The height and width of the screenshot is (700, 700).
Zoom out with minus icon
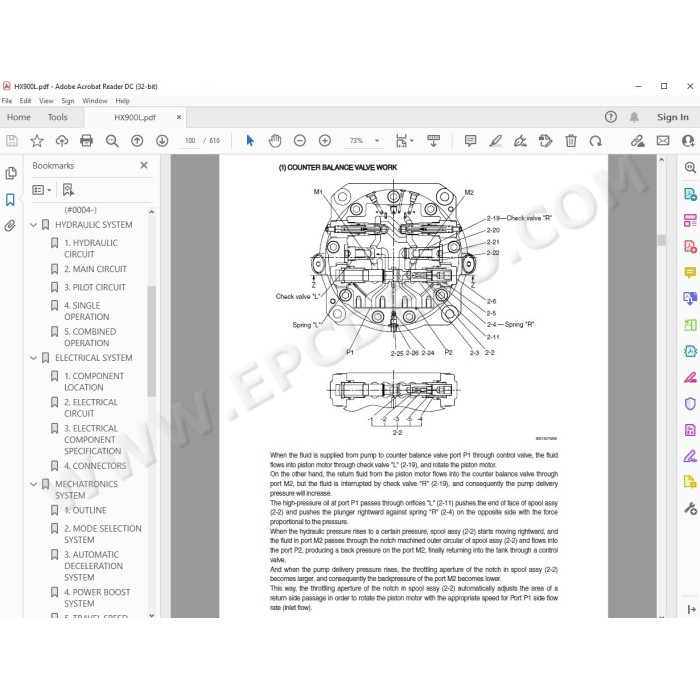click(x=300, y=141)
